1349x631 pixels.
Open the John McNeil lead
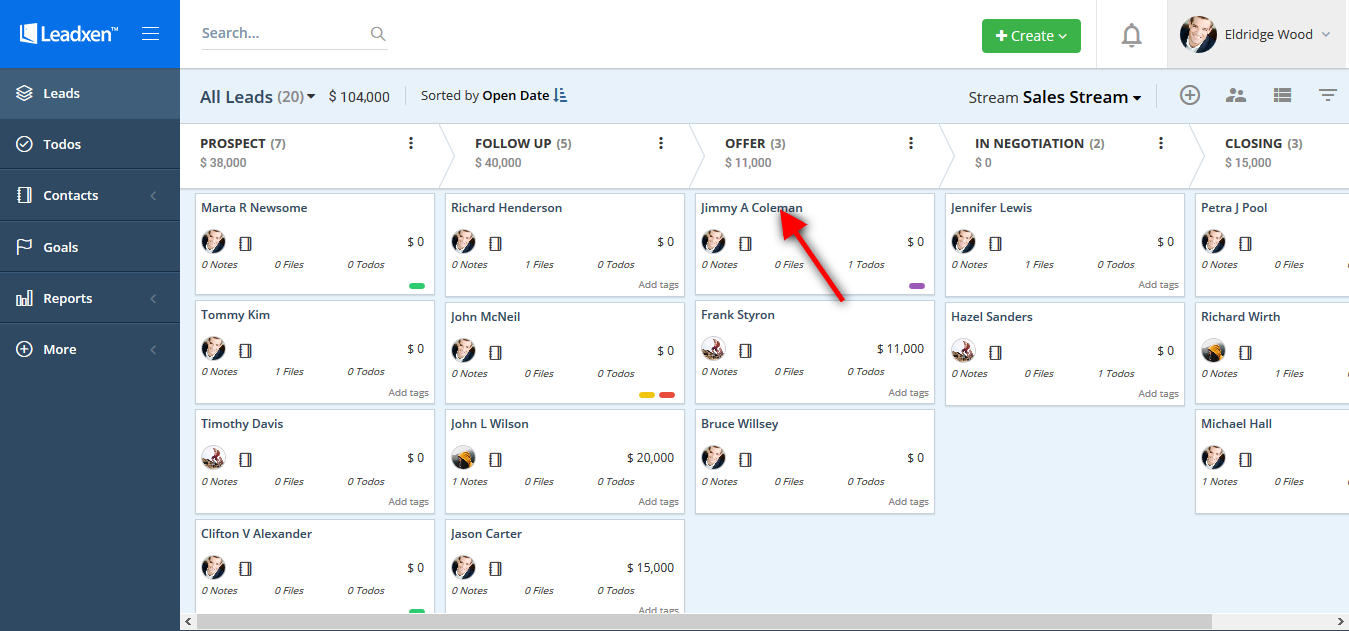(x=485, y=317)
